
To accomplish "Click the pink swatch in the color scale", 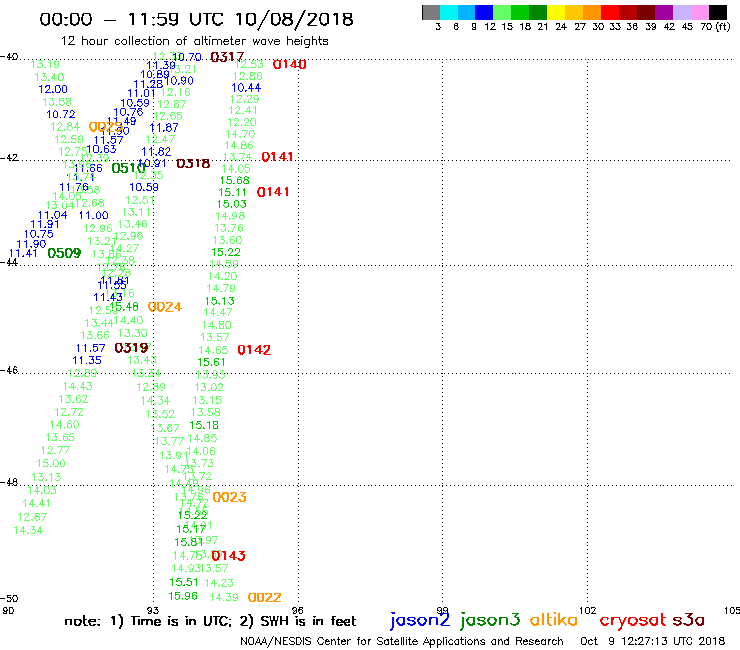I will [x=700, y=12].
